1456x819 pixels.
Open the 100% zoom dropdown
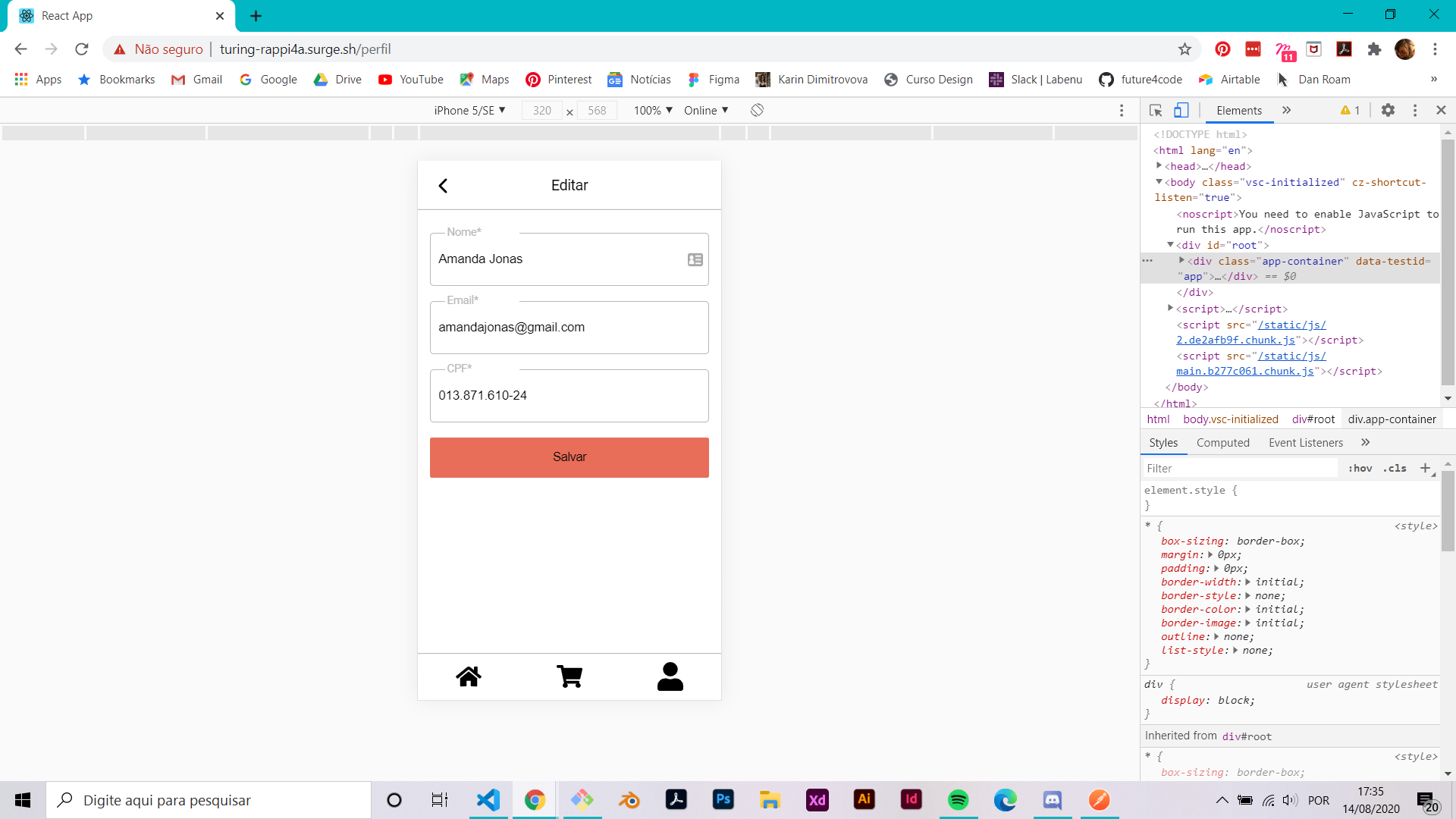[653, 111]
